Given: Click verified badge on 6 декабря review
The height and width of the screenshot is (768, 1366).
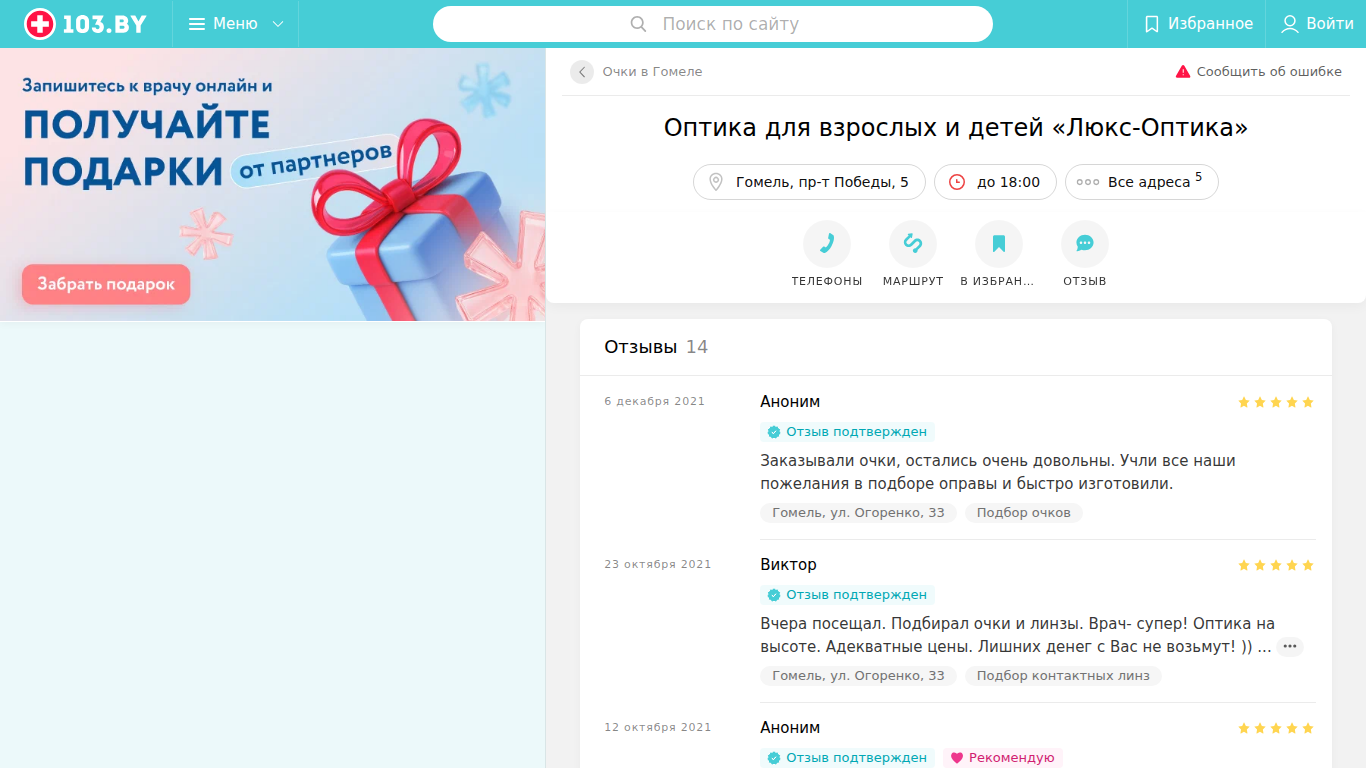Looking at the screenshot, I should click(847, 432).
